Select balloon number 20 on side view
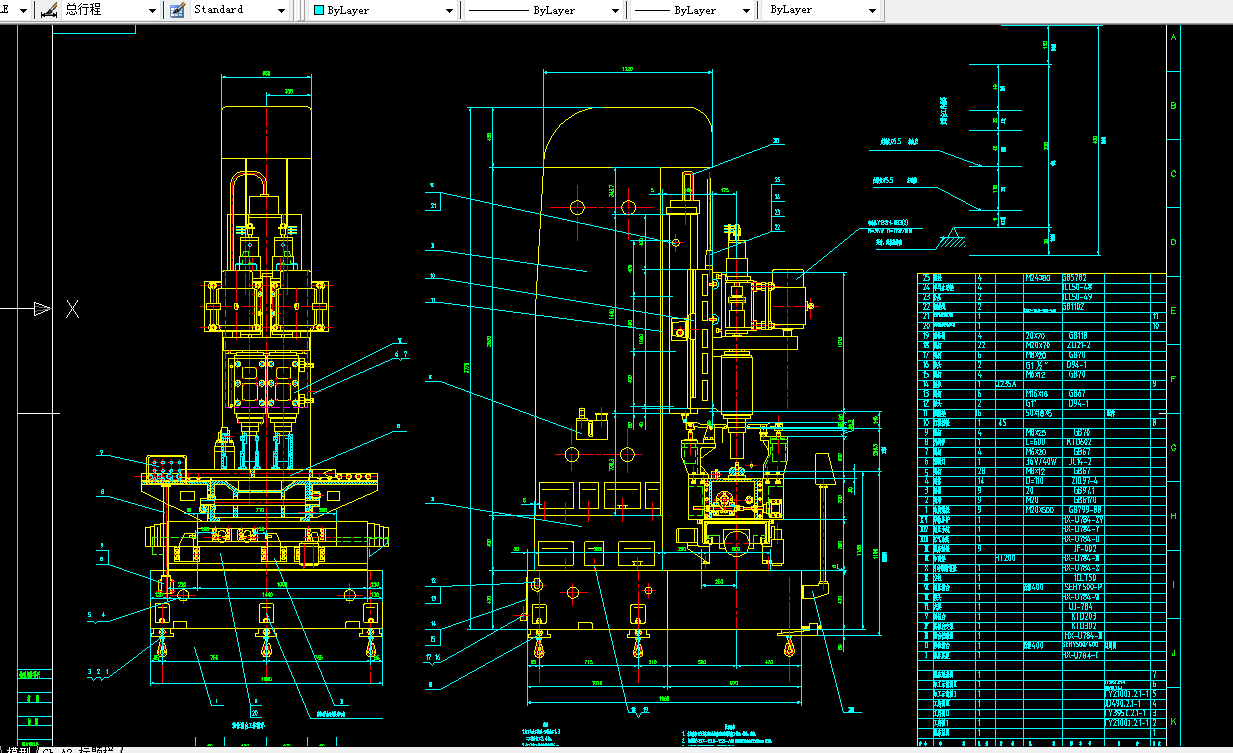This screenshot has width=1233, height=753. 776,142
